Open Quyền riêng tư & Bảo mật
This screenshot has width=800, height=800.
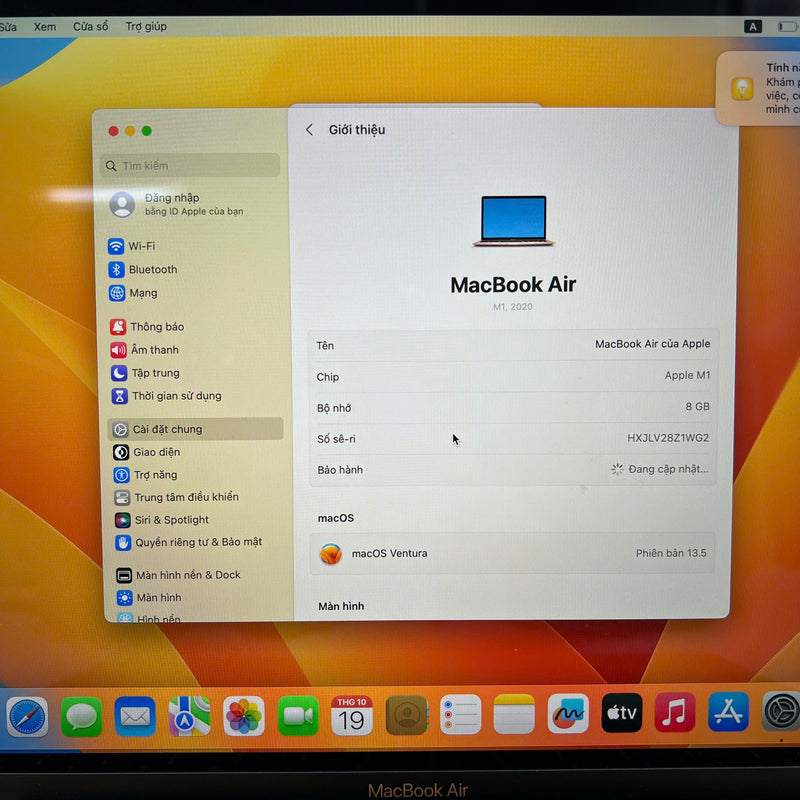198,542
